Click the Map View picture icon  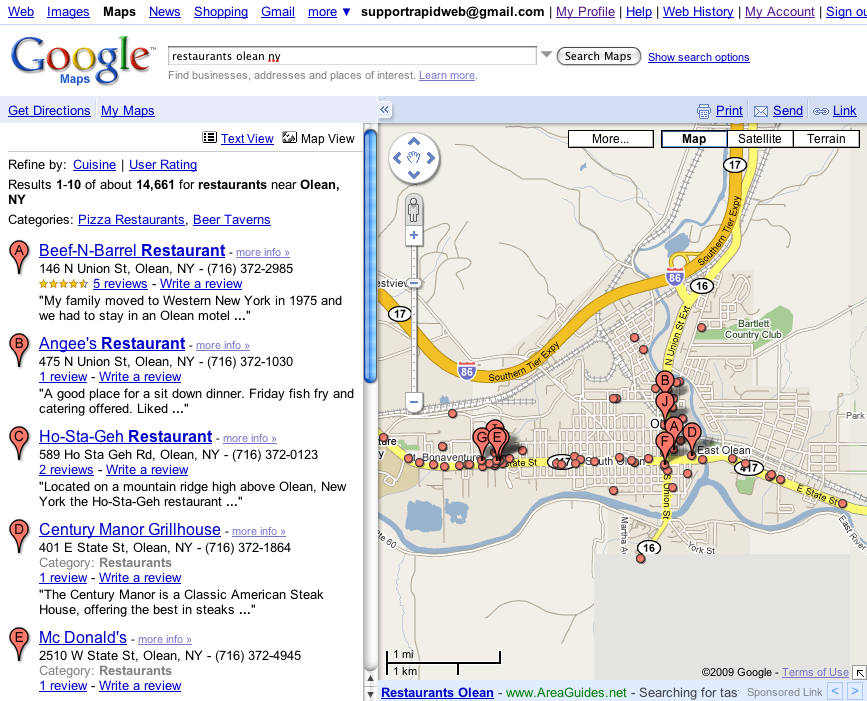[x=289, y=138]
